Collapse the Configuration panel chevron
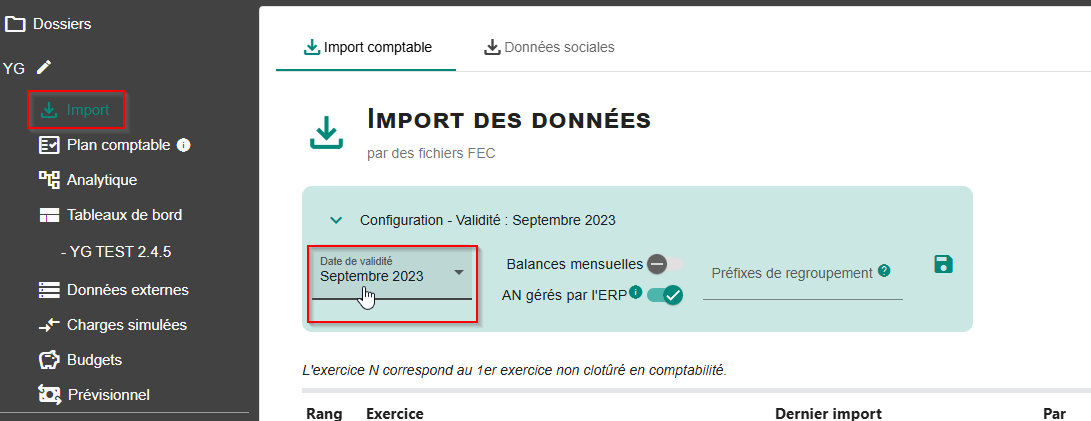Viewport: 1091px width, 421px height. tap(337, 220)
